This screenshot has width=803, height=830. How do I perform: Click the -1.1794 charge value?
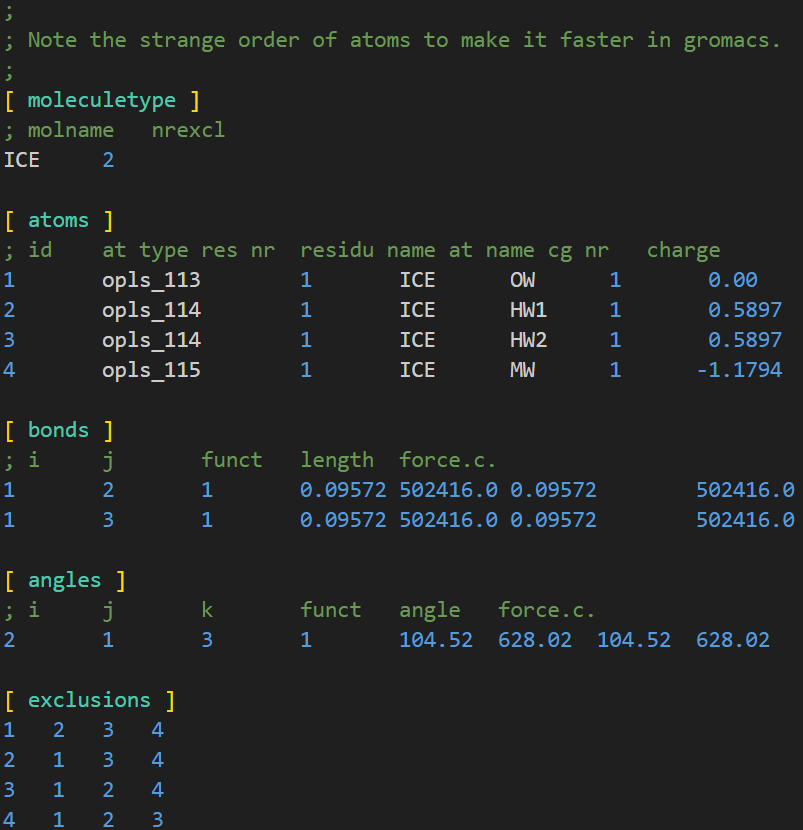point(739,370)
